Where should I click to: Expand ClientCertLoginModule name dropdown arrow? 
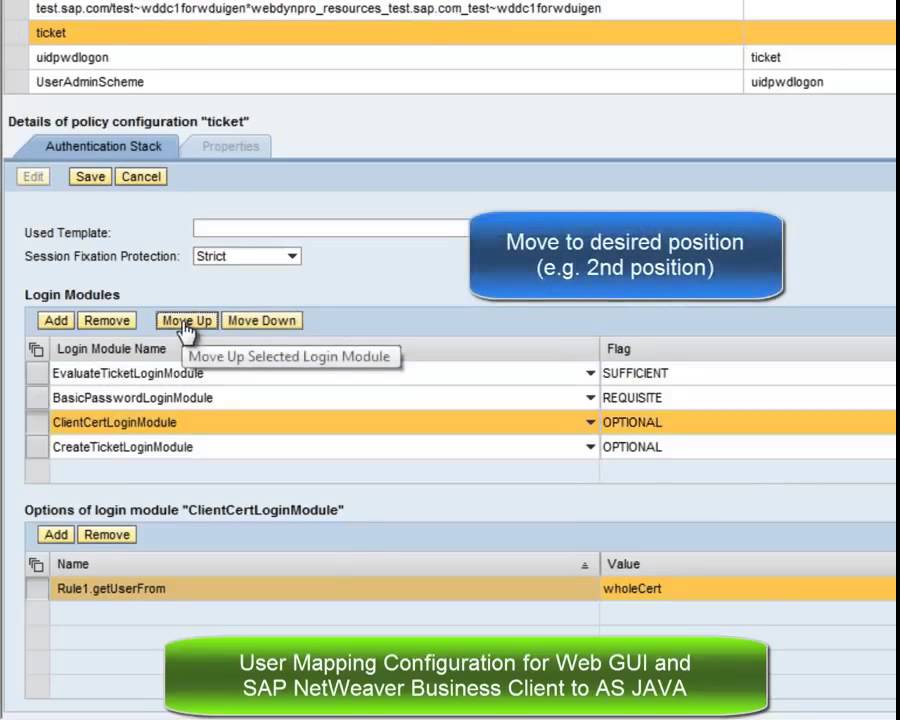pyautogui.click(x=590, y=423)
